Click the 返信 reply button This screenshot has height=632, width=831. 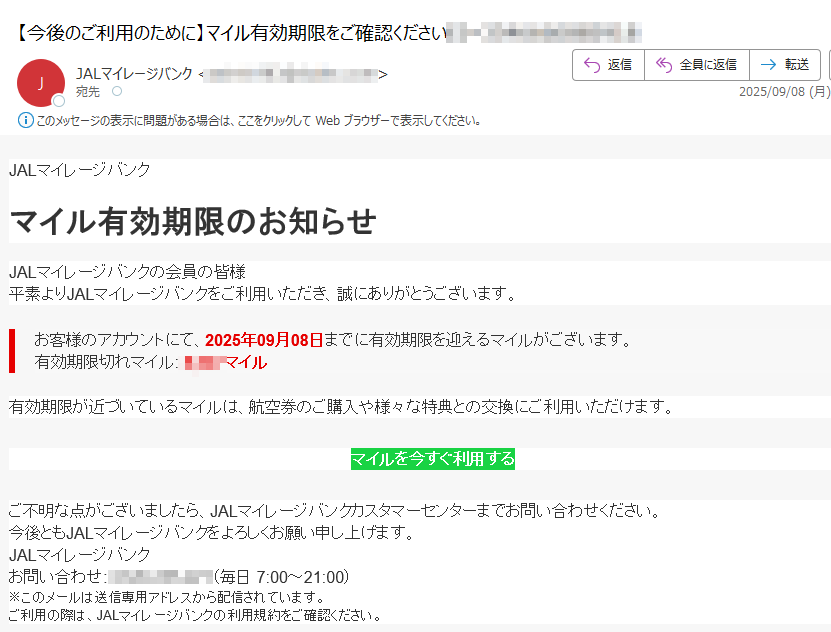pos(608,65)
